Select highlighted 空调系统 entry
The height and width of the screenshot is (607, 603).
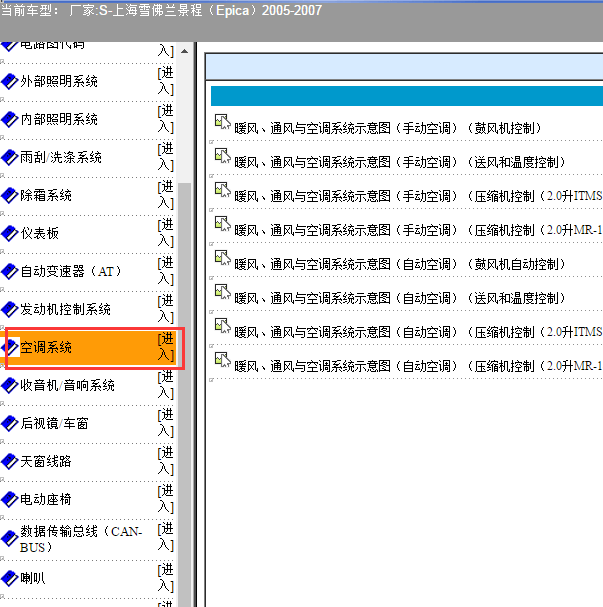pyautogui.click(x=46, y=347)
